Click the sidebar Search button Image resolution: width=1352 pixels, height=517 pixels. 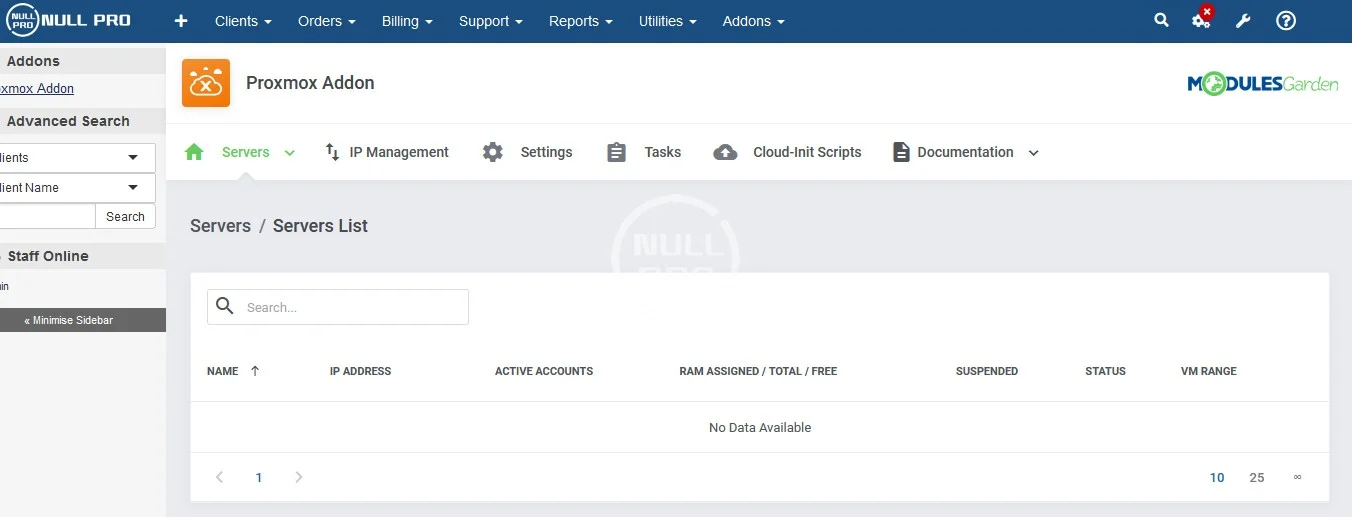[x=125, y=217]
